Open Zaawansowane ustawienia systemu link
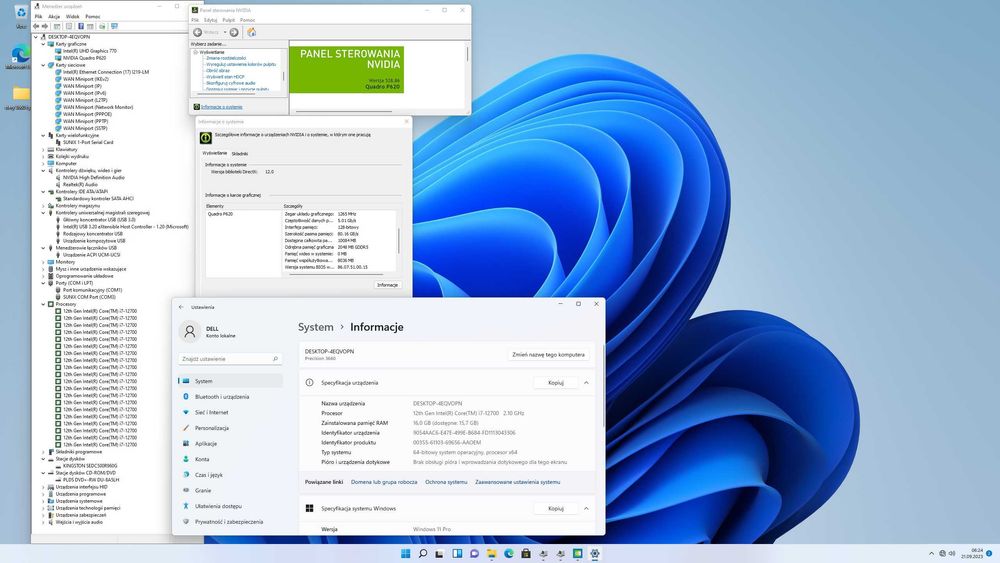 [x=518, y=482]
